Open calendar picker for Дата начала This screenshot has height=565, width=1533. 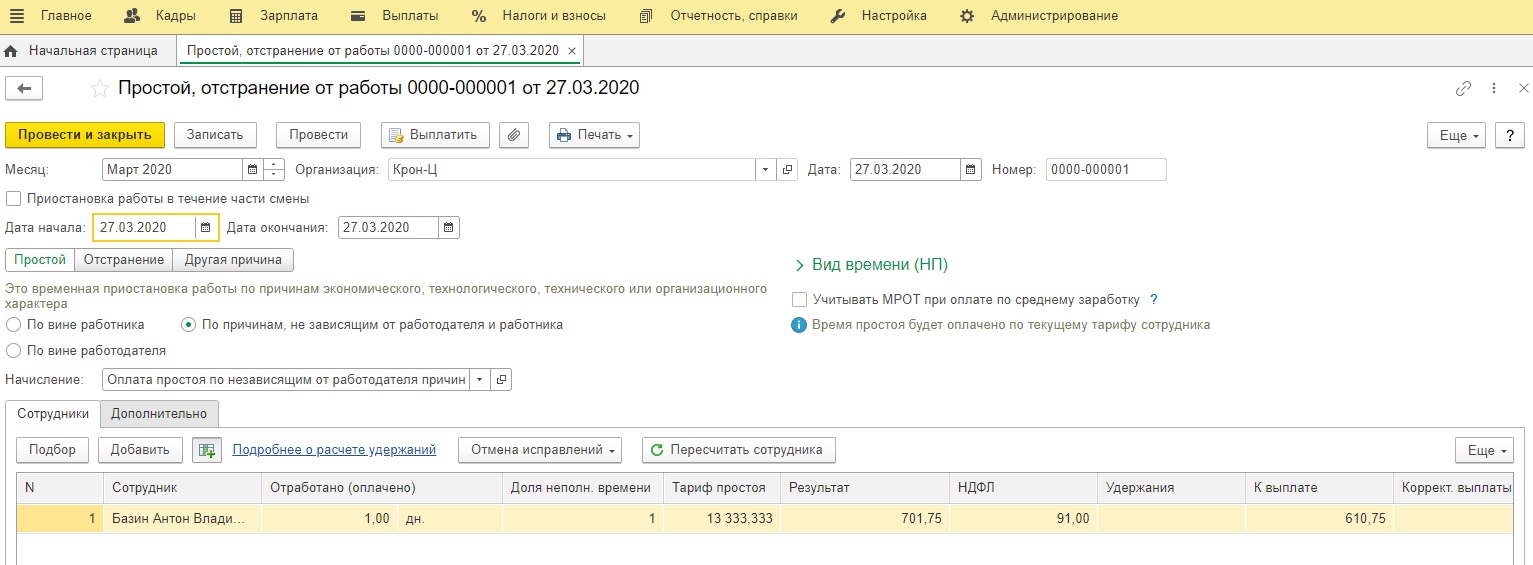[206, 228]
